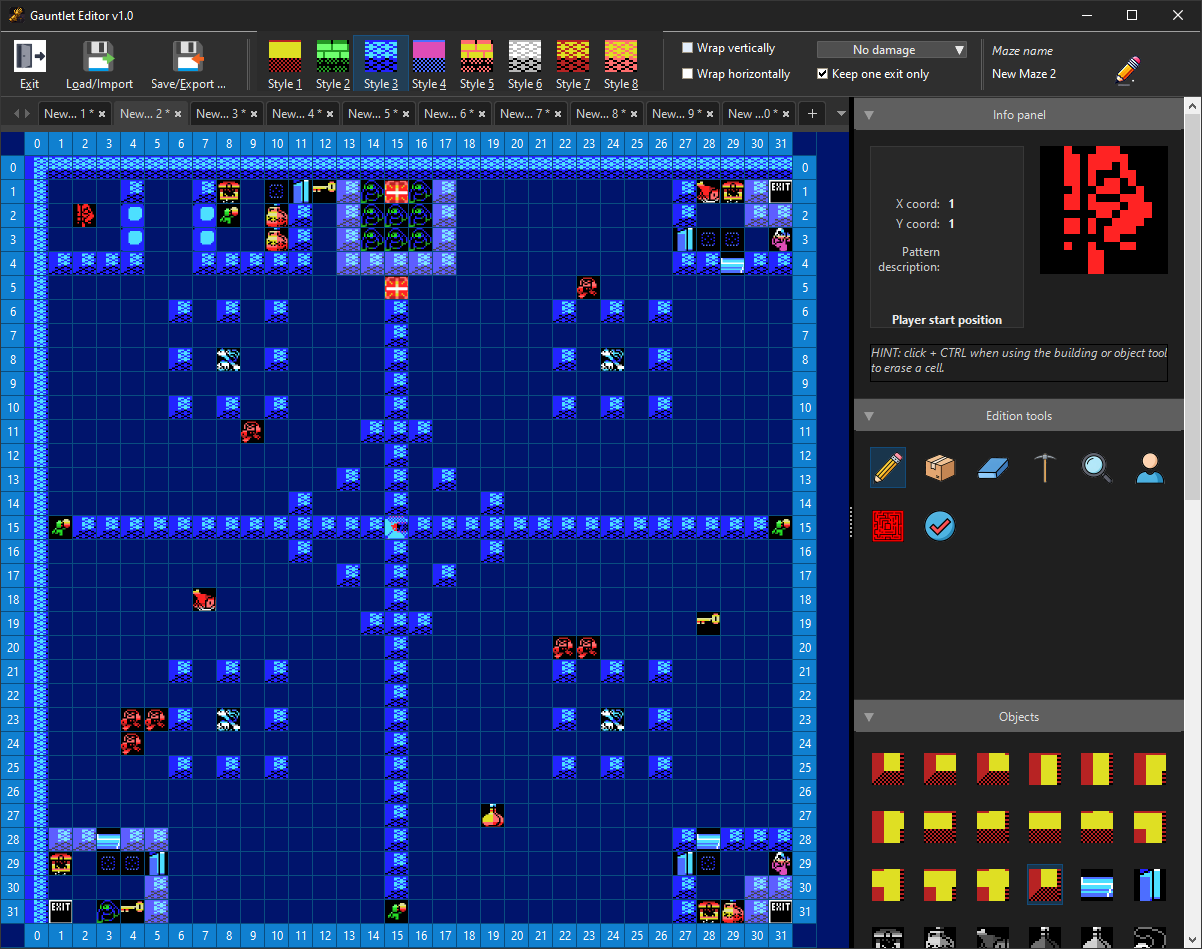
Task: Select the magnifying glass tool
Action: tap(1097, 467)
